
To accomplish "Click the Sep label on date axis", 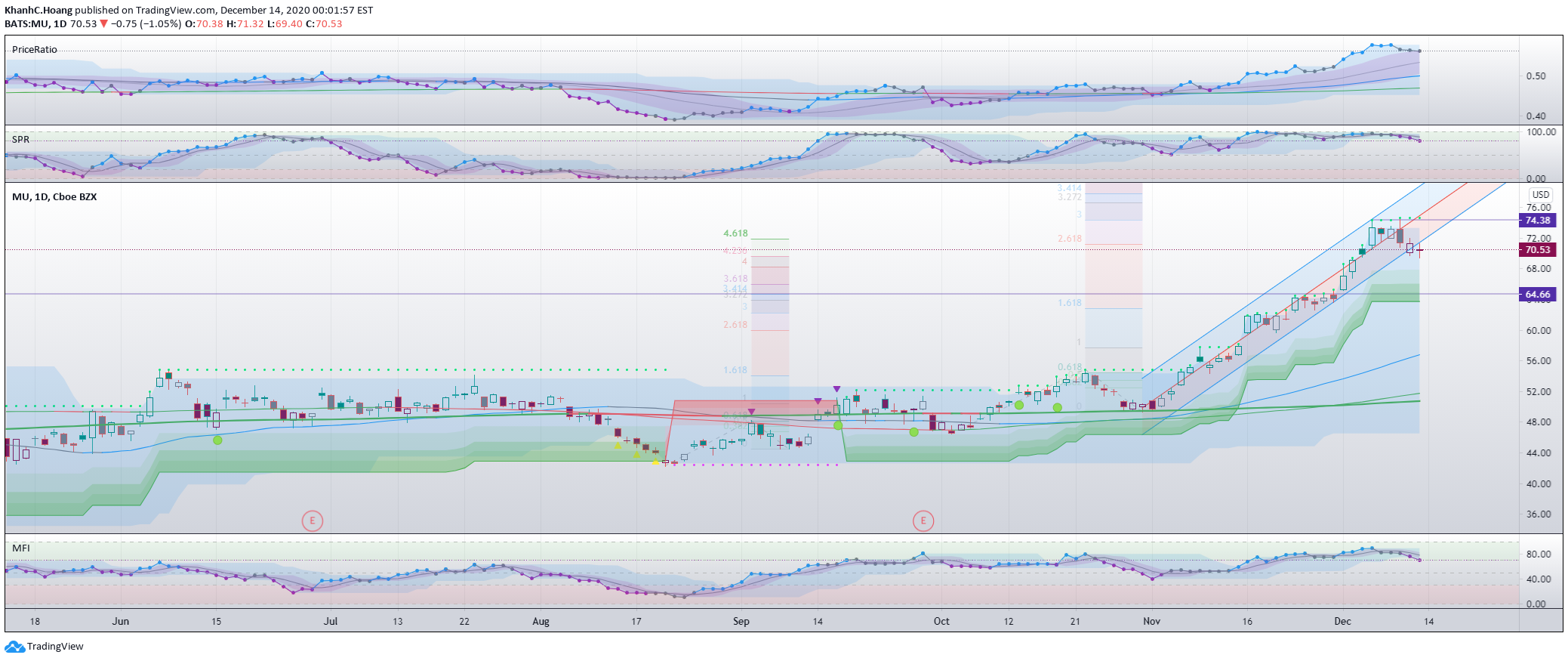I will pyautogui.click(x=741, y=622).
